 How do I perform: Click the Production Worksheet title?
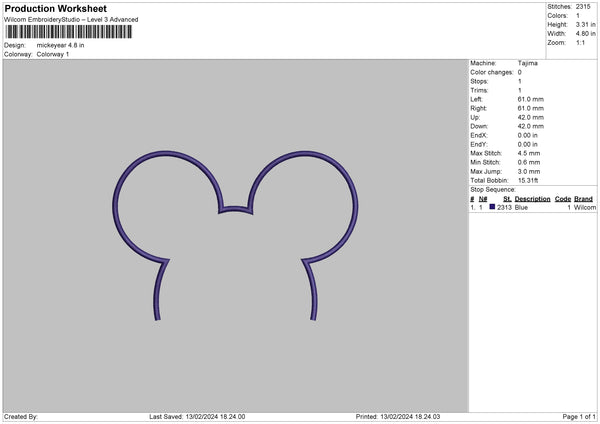point(55,8)
